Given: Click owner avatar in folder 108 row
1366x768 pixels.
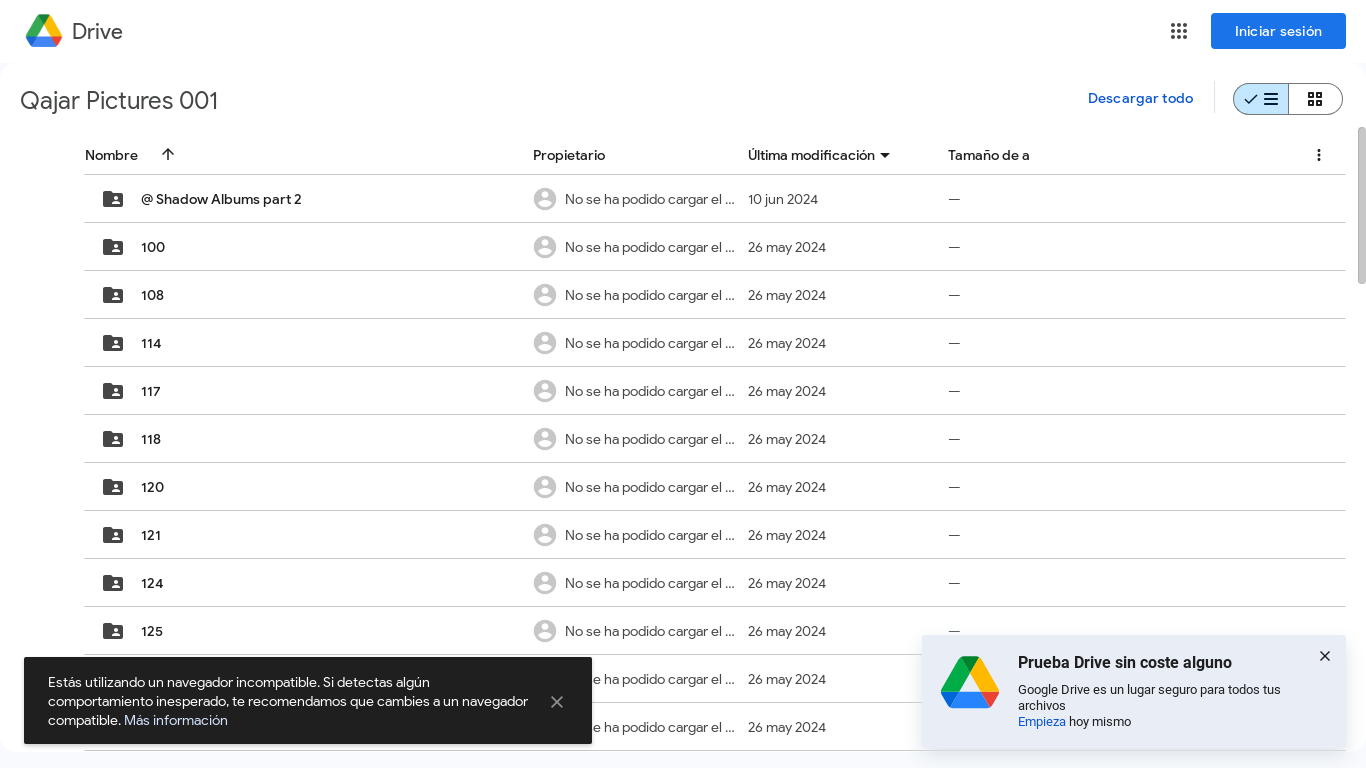Looking at the screenshot, I should [x=545, y=295].
